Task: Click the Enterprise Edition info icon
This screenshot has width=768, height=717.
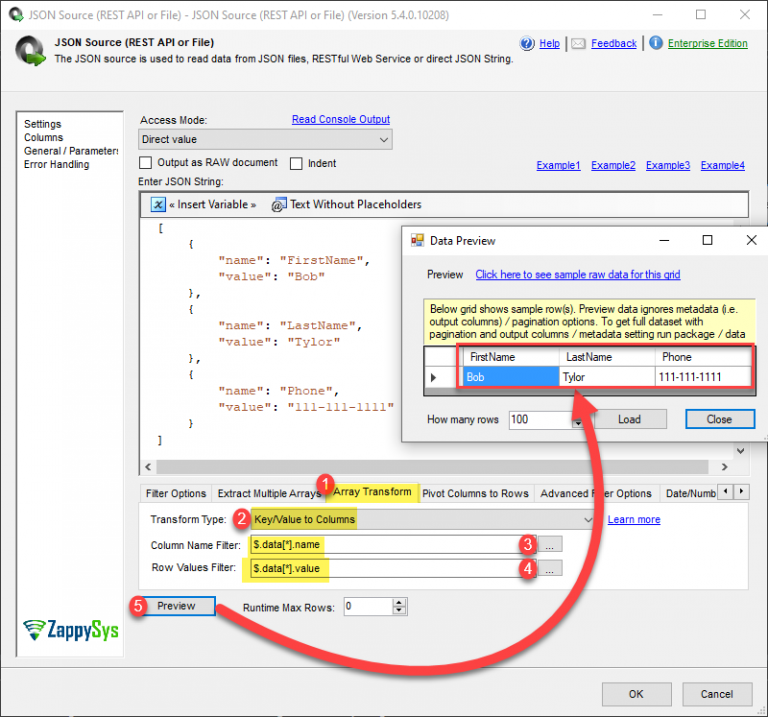Action: [656, 44]
